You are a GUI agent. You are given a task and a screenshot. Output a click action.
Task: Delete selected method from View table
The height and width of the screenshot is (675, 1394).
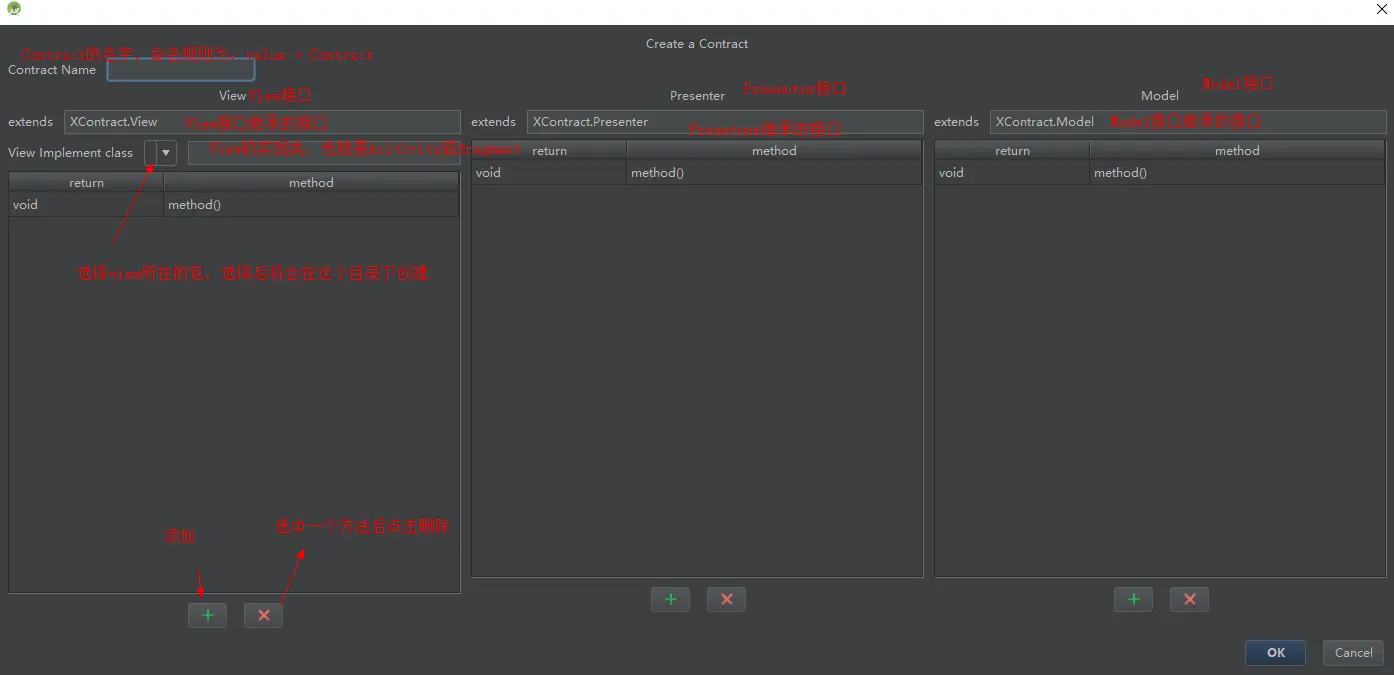point(263,615)
